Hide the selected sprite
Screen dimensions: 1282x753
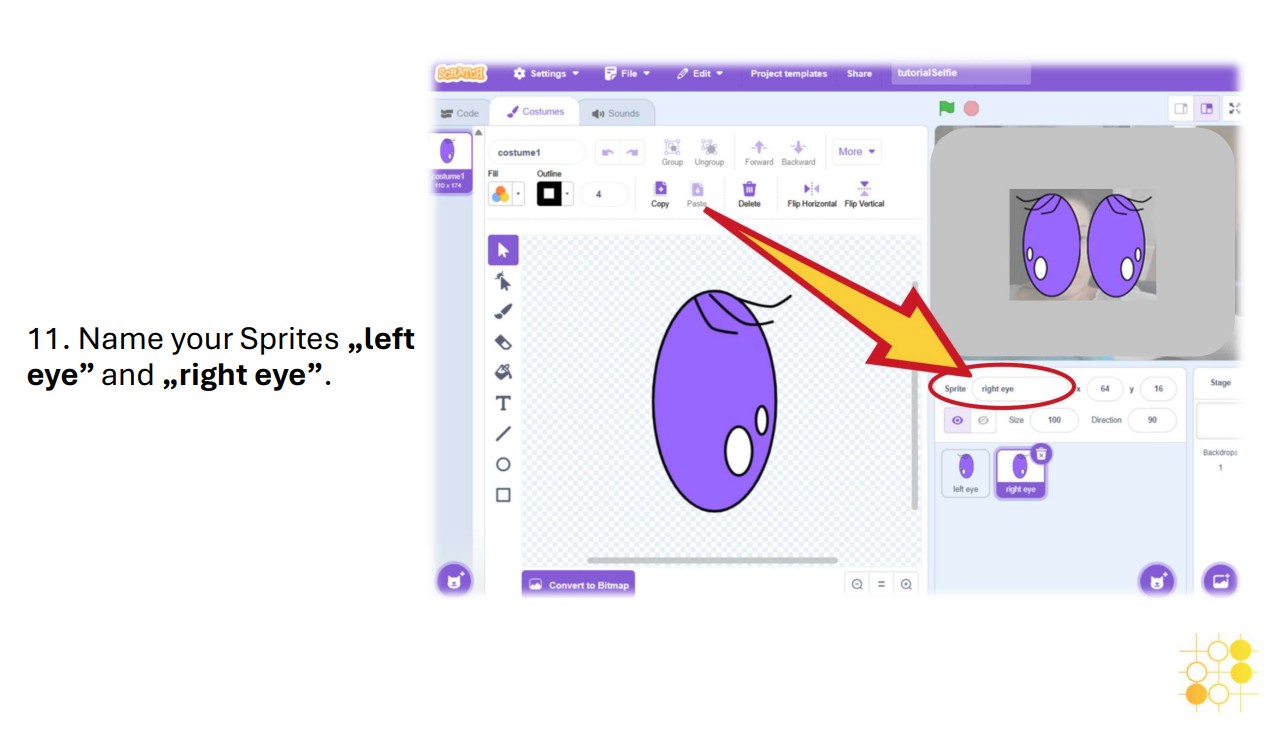[x=983, y=420]
